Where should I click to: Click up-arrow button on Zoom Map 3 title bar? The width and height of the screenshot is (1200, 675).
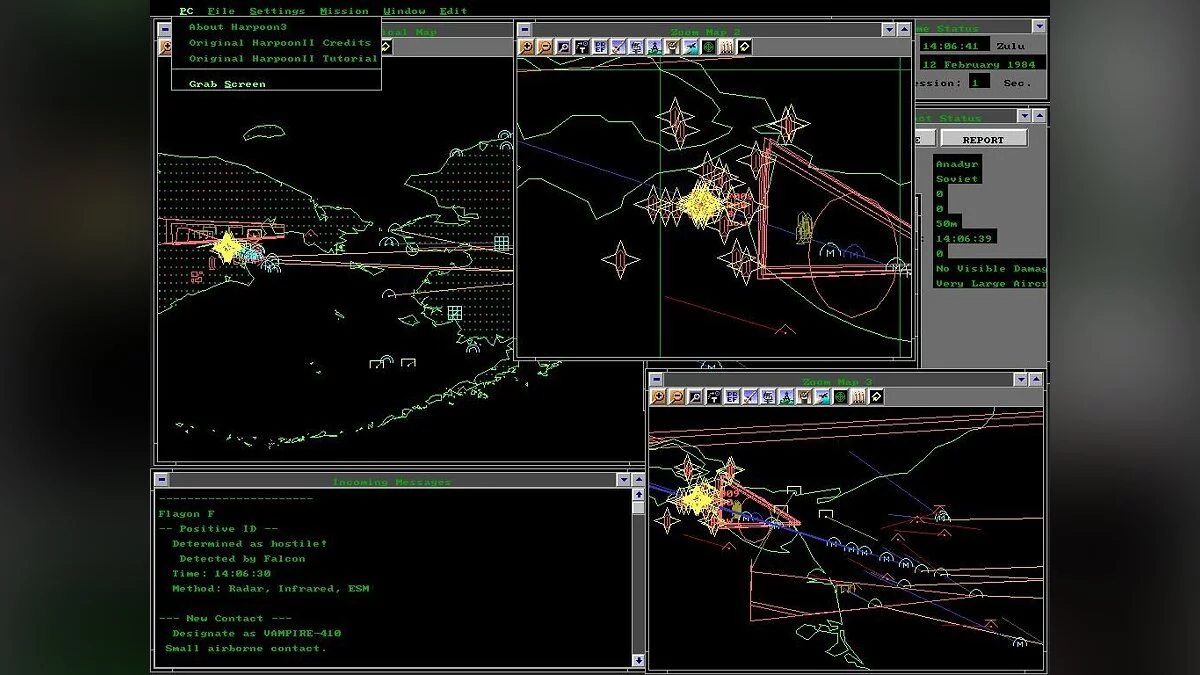coord(1036,380)
